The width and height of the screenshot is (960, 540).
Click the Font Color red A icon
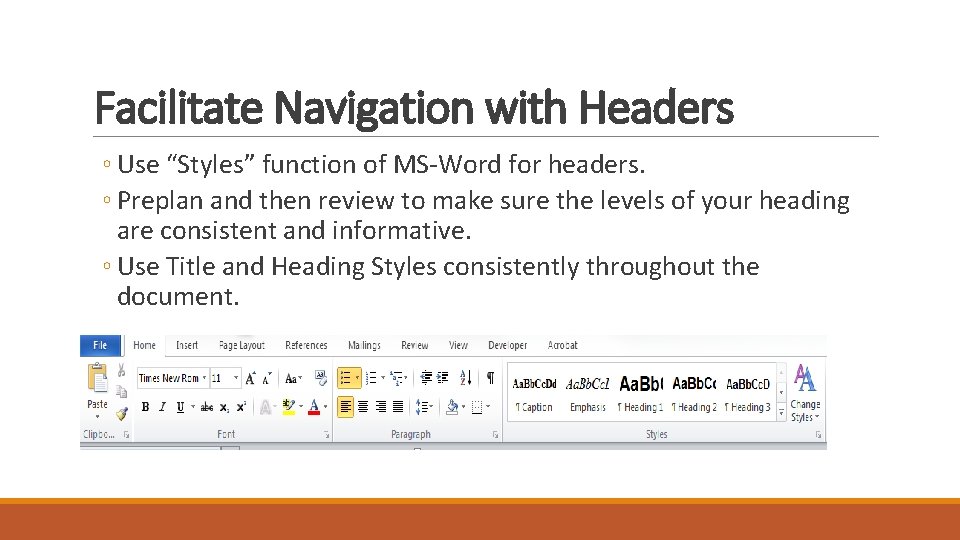coord(313,407)
